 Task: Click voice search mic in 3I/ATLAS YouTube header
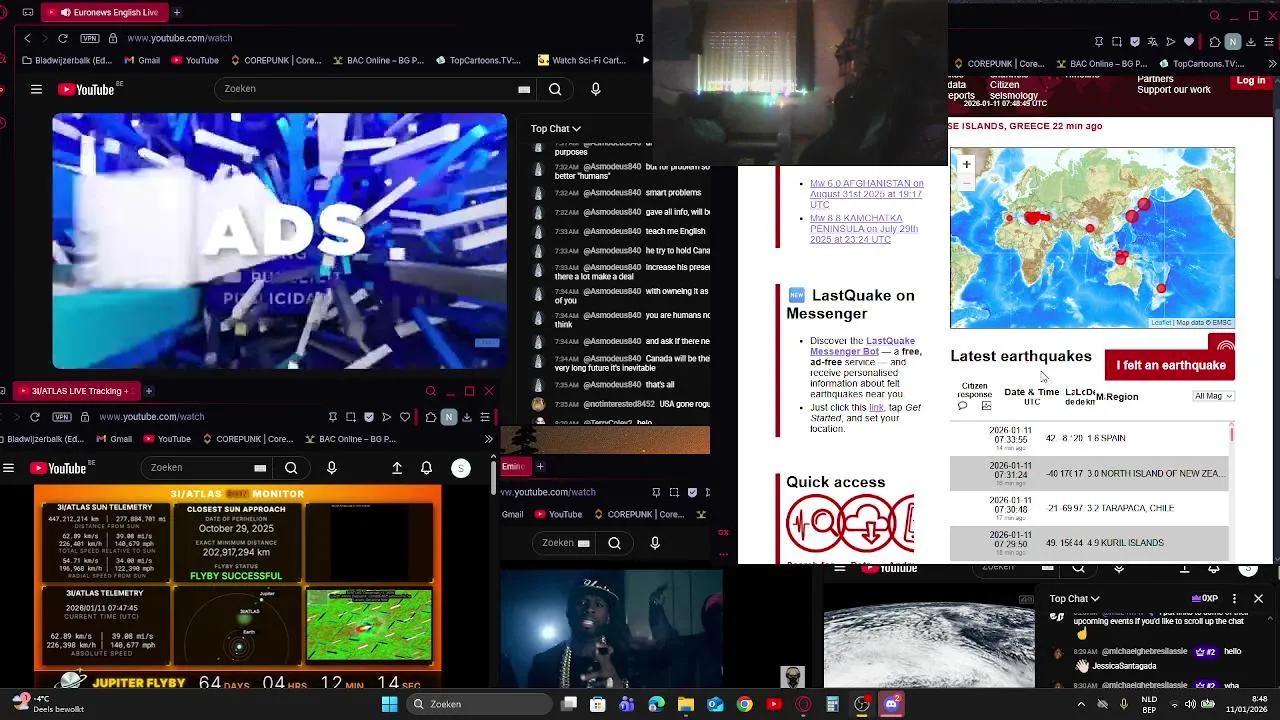pos(331,468)
